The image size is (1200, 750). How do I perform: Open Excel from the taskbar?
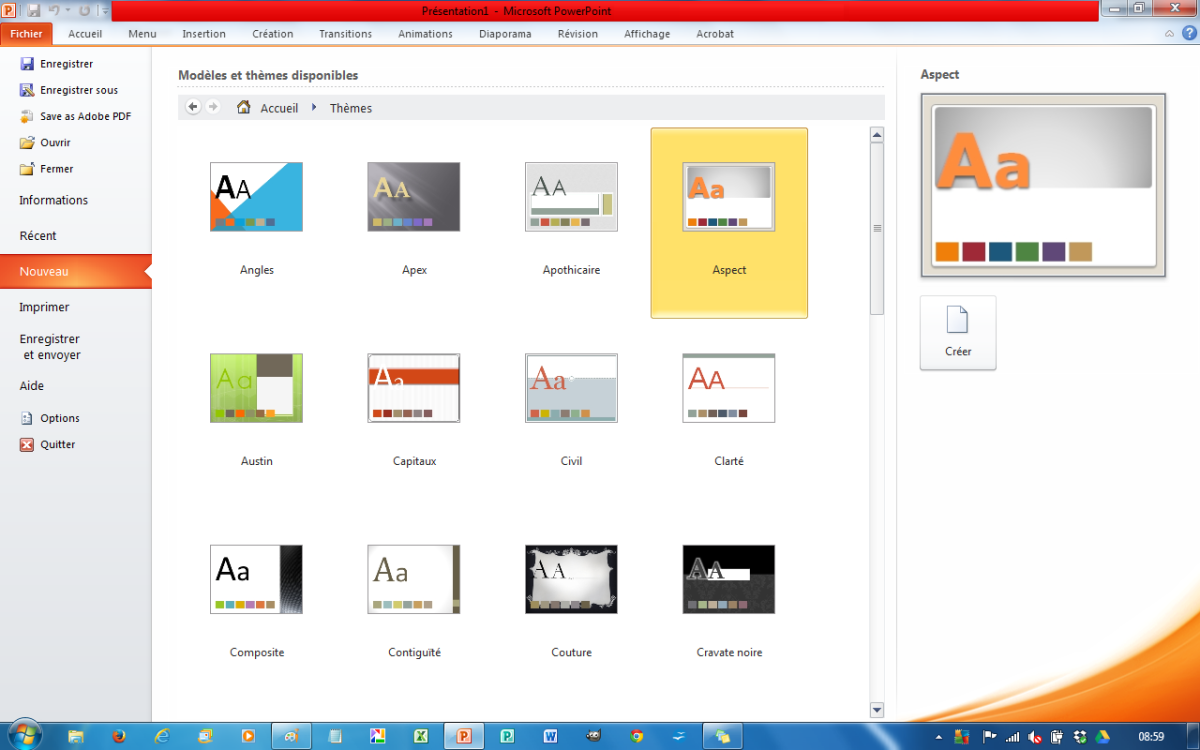click(x=421, y=736)
